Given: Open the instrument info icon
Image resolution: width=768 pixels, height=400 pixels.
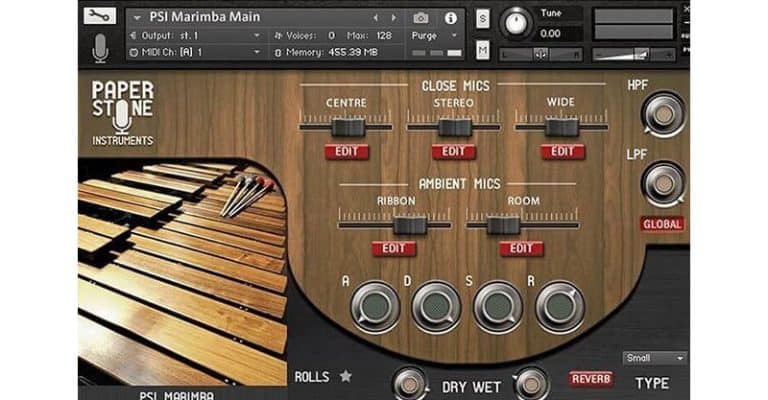Looking at the screenshot, I should (451, 18).
